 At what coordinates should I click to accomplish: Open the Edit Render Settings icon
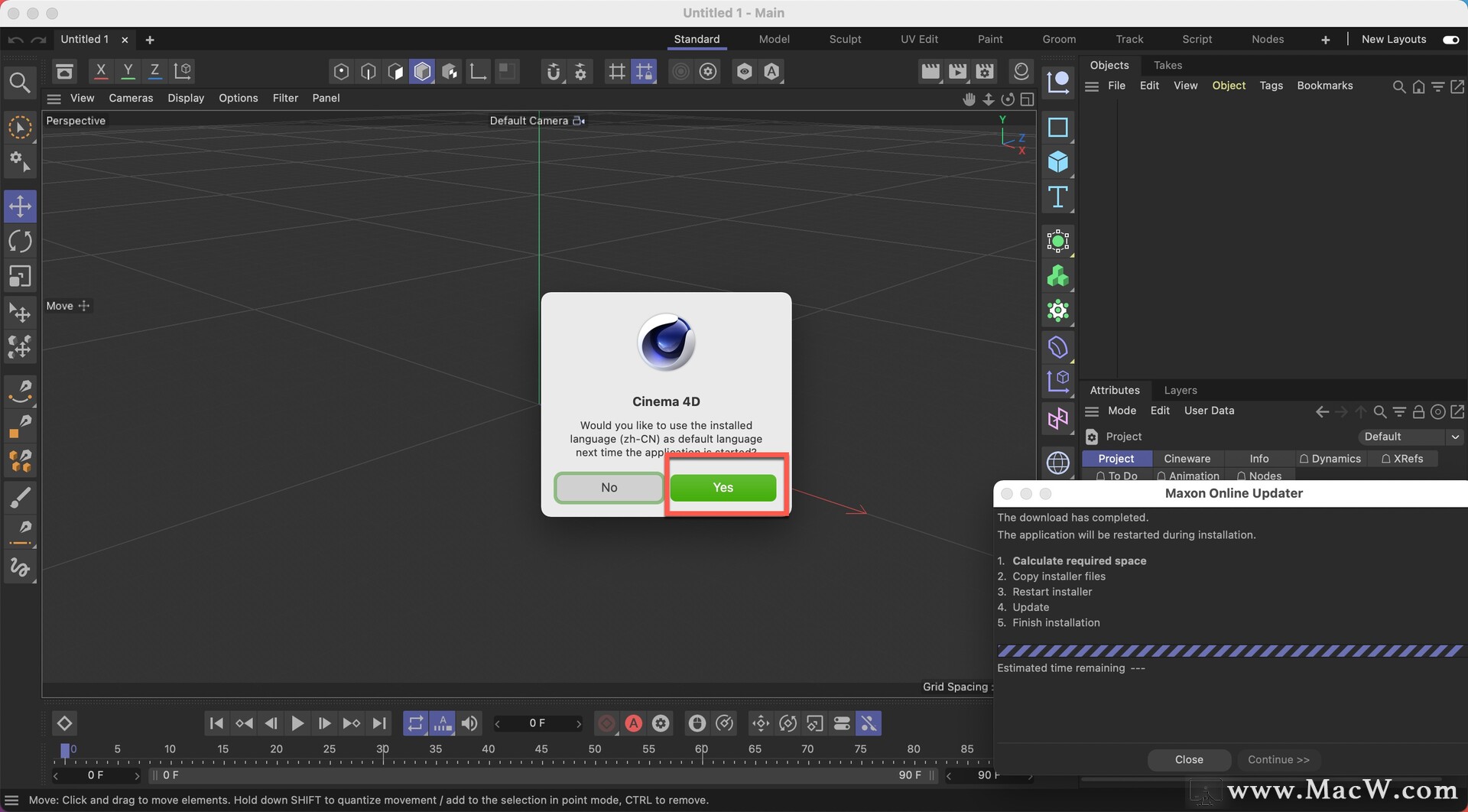tap(986, 71)
